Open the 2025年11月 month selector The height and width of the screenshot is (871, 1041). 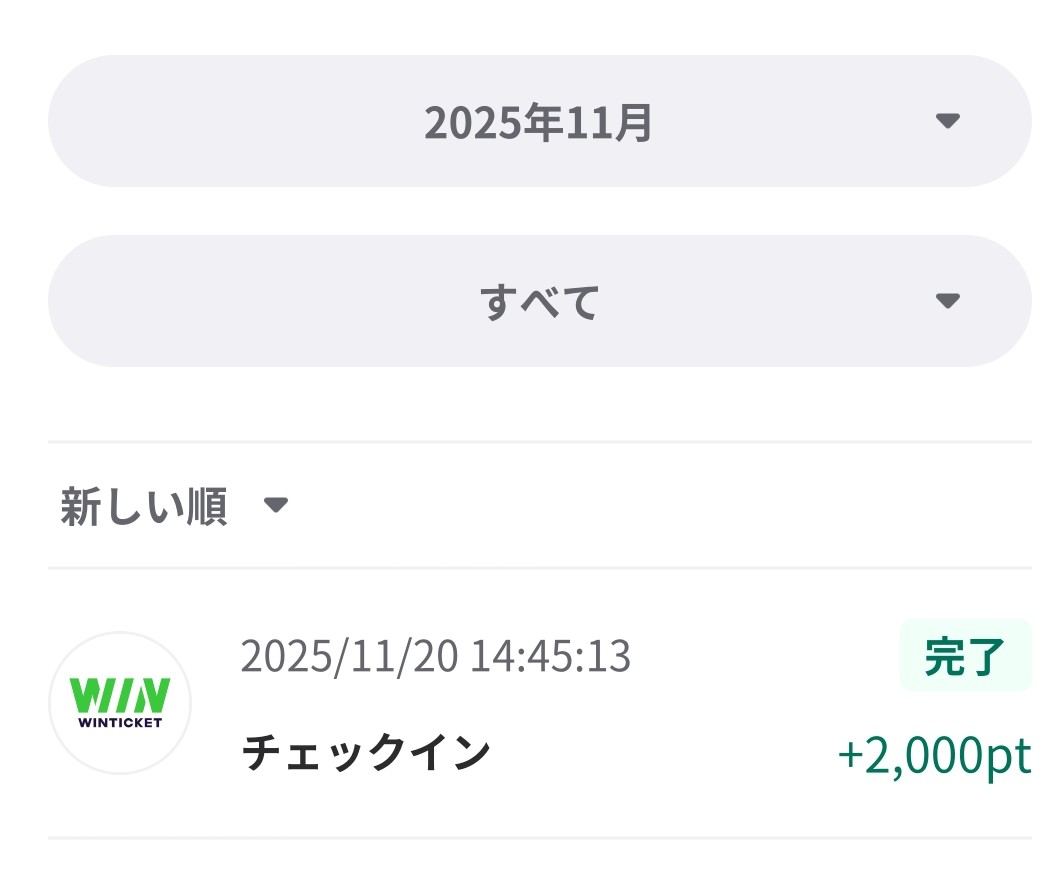pos(538,121)
